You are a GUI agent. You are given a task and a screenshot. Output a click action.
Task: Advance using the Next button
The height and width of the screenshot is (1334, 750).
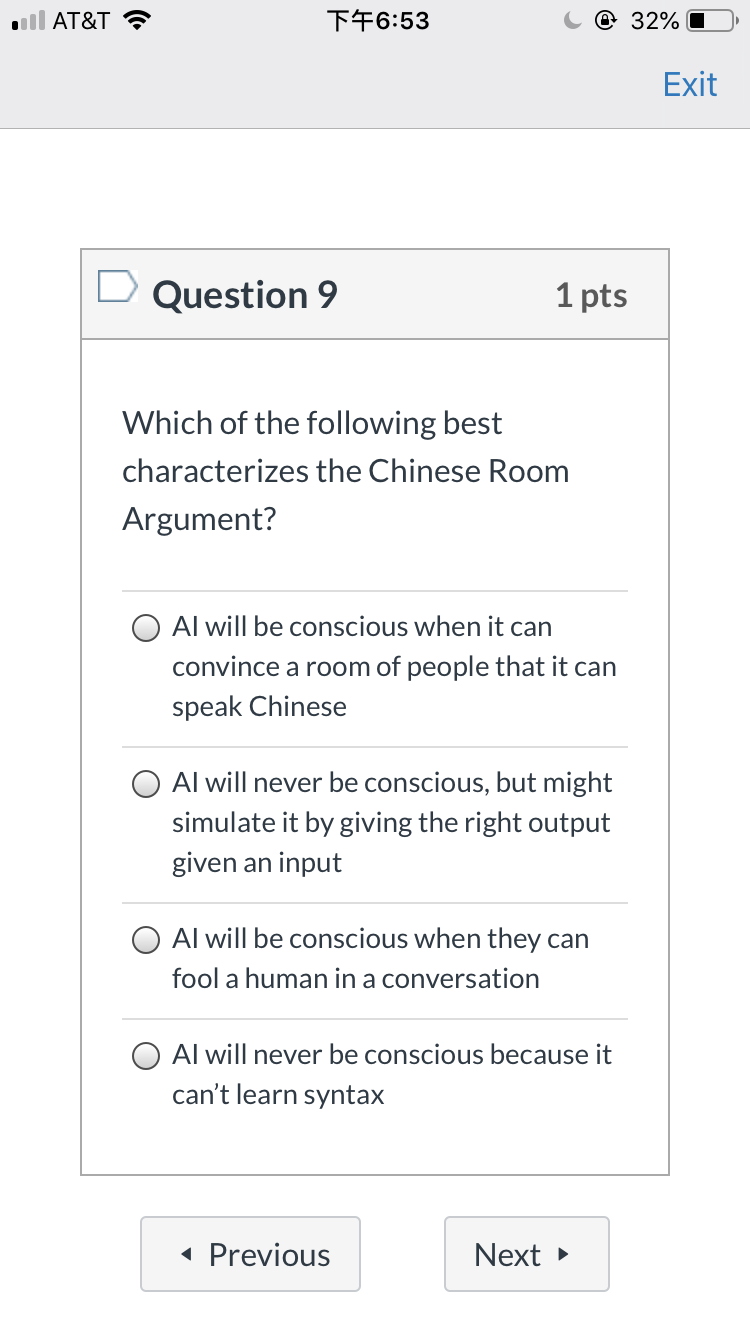[x=526, y=1254]
